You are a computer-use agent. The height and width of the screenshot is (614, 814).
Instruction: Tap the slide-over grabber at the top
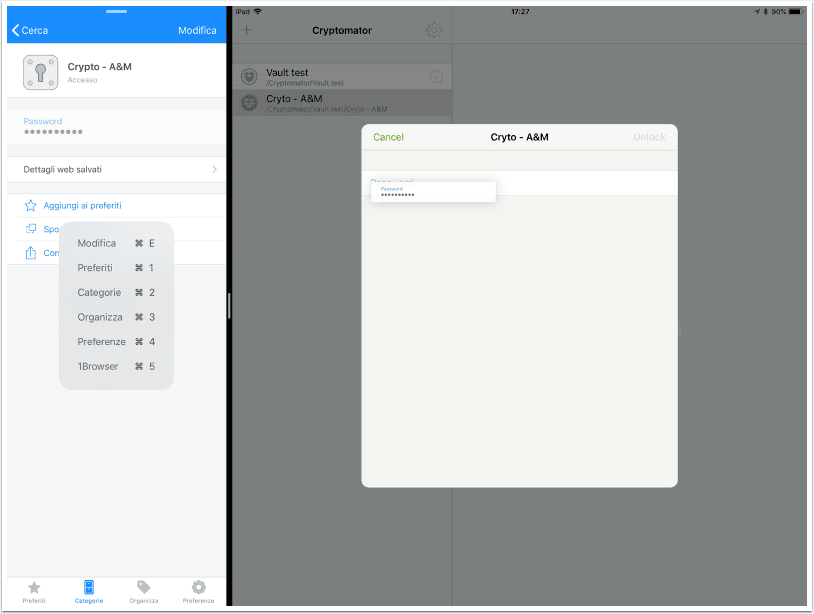click(x=116, y=11)
